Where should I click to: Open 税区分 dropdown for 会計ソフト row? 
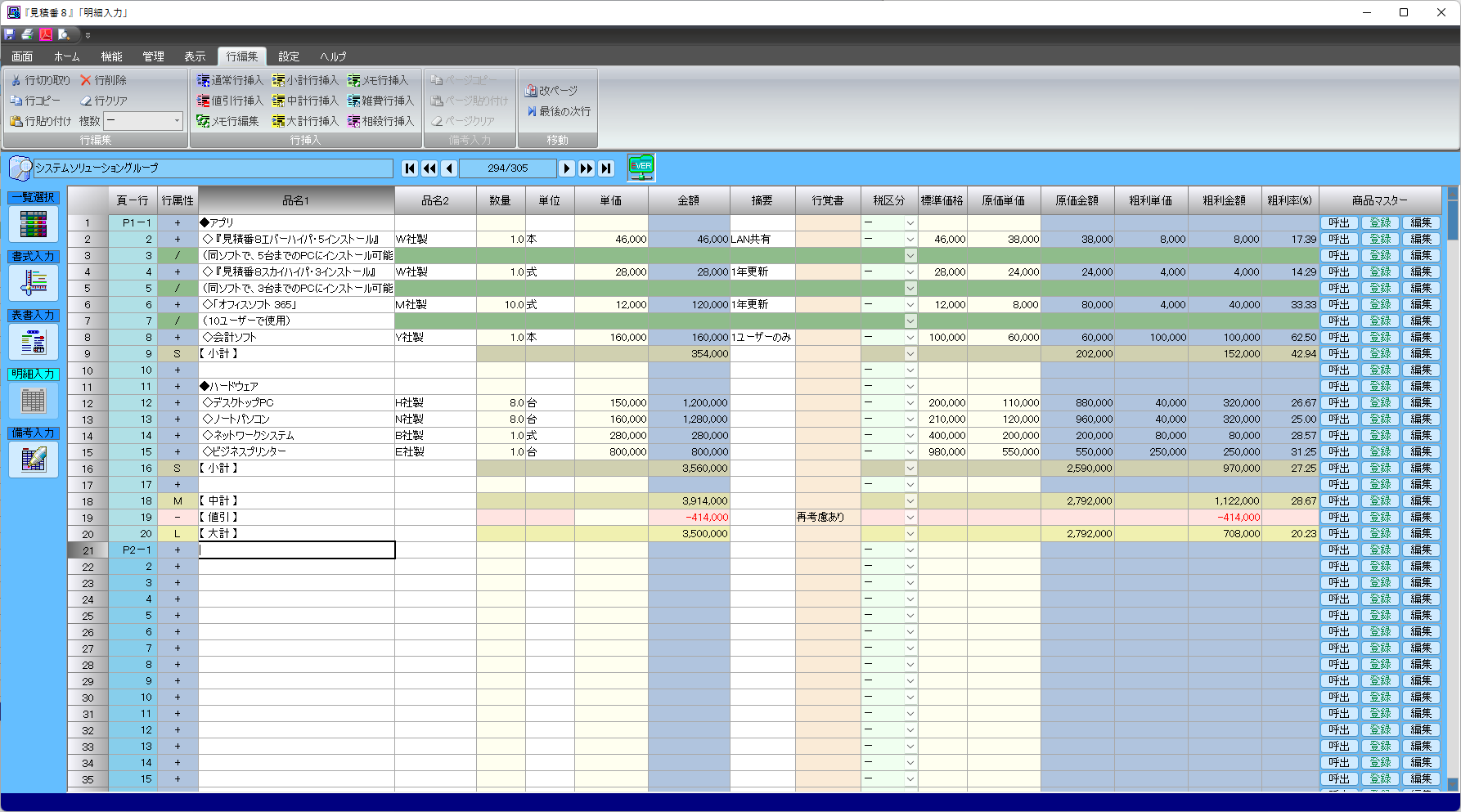point(910,338)
